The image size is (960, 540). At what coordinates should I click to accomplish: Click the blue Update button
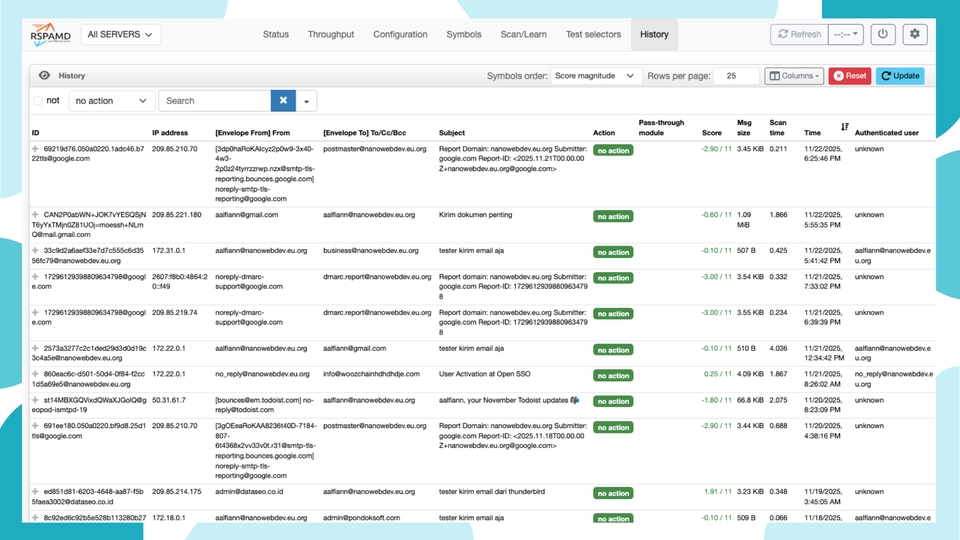point(900,76)
